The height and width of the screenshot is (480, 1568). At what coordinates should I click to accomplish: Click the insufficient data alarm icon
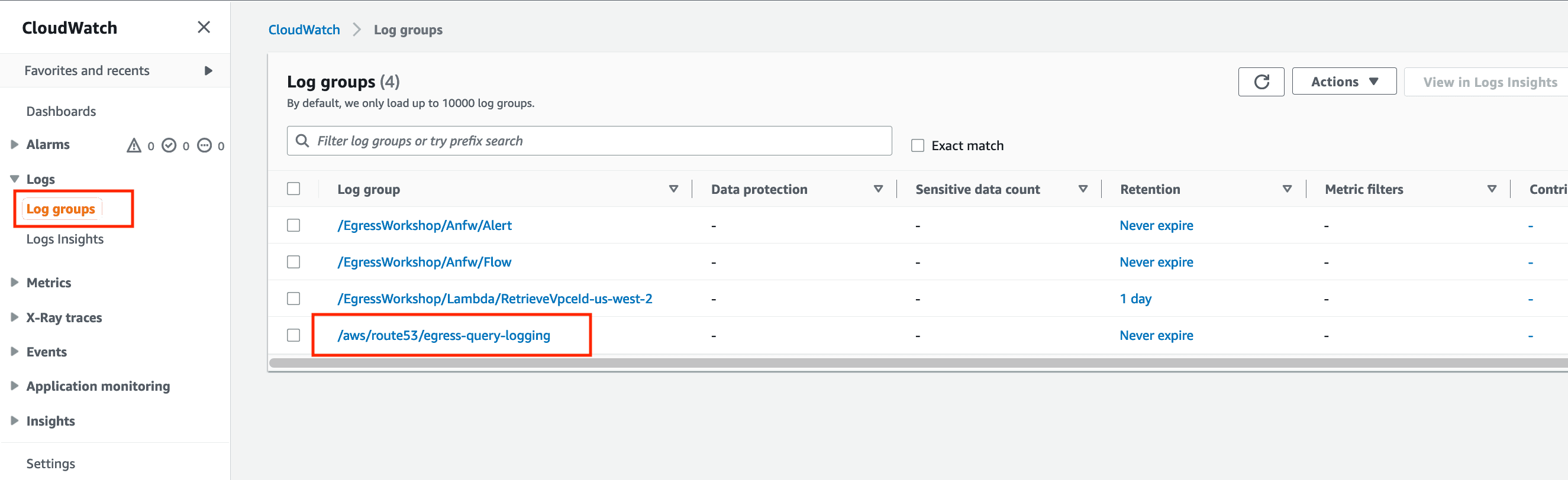tap(205, 145)
